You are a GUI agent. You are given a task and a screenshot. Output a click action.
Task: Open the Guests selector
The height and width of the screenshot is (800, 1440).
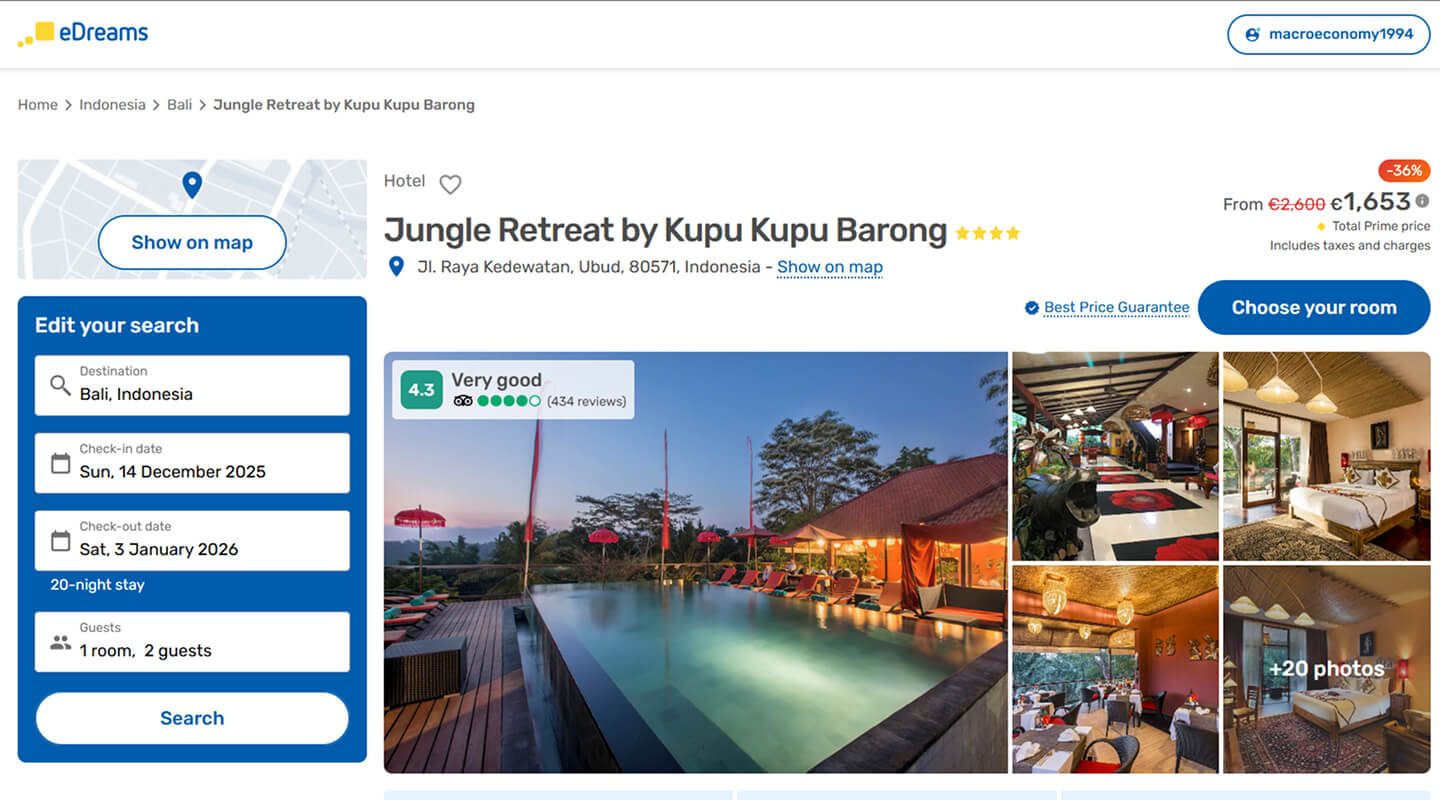click(192, 642)
